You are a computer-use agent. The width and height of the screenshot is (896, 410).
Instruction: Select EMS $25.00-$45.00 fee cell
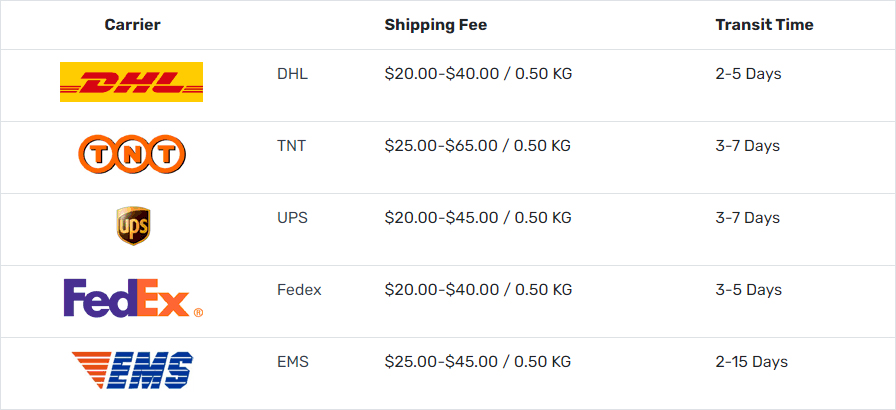pos(478,362)
